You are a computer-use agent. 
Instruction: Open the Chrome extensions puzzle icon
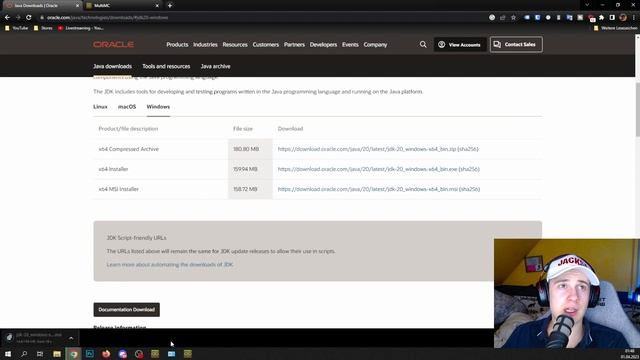pos(602,18)
